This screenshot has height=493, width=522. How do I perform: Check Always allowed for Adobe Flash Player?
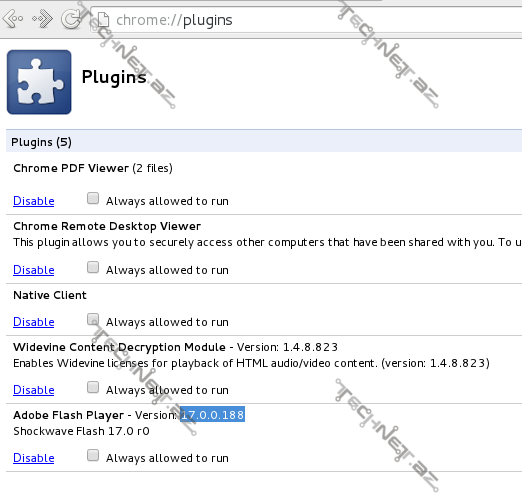(x=93, y=455)
